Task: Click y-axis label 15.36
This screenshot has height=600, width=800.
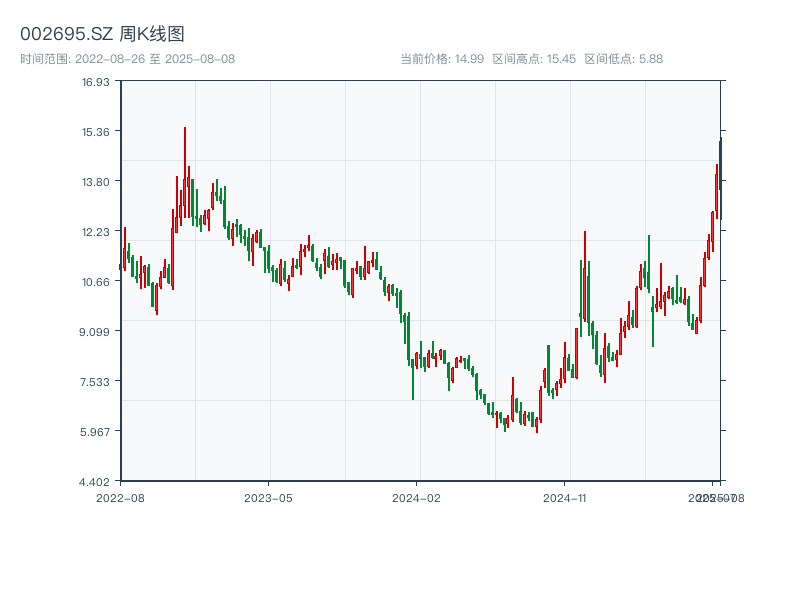Action: point(96,132)
